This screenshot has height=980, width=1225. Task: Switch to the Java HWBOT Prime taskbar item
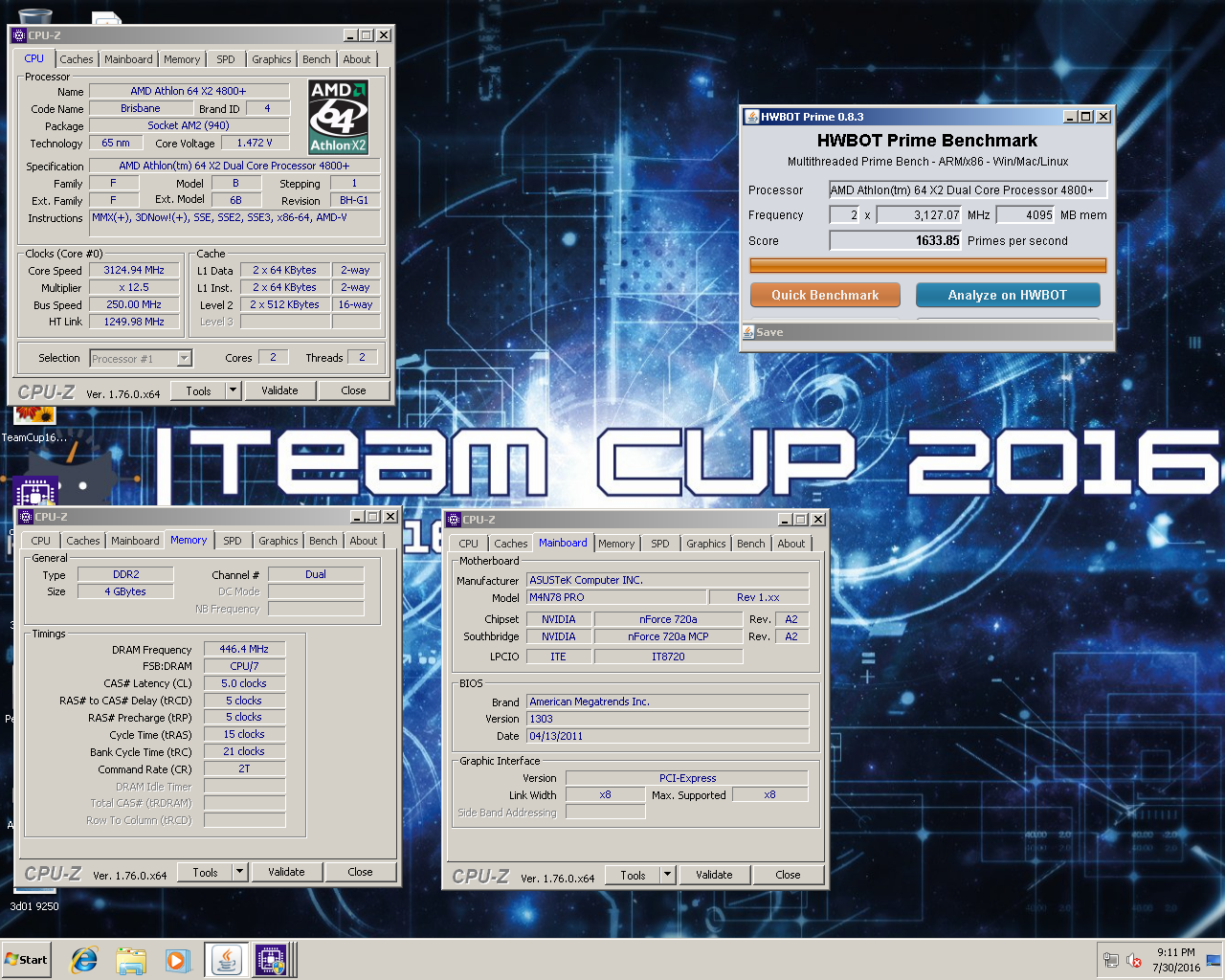coord(227,960)
